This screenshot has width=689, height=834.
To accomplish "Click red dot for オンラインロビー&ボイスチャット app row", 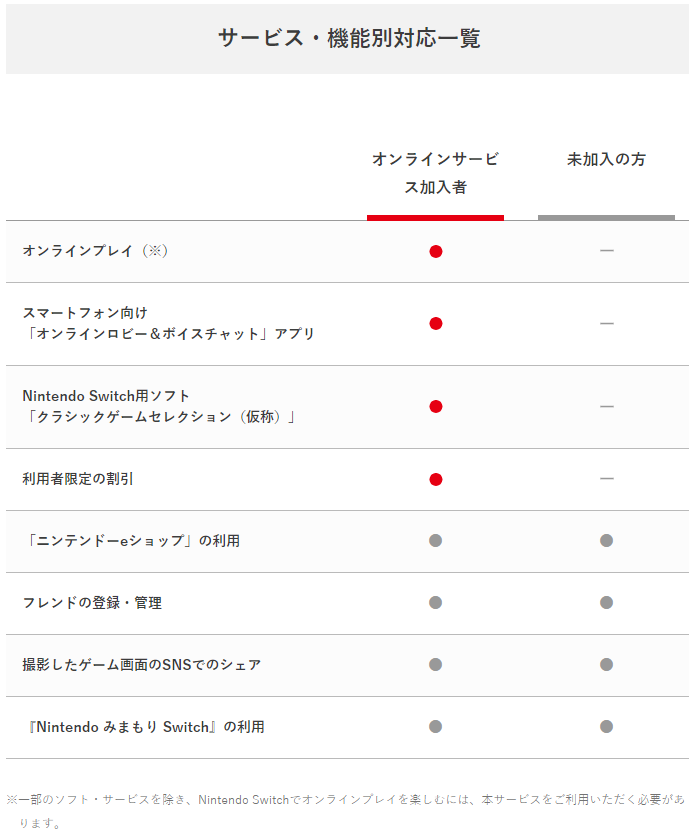I will [436, 323].
